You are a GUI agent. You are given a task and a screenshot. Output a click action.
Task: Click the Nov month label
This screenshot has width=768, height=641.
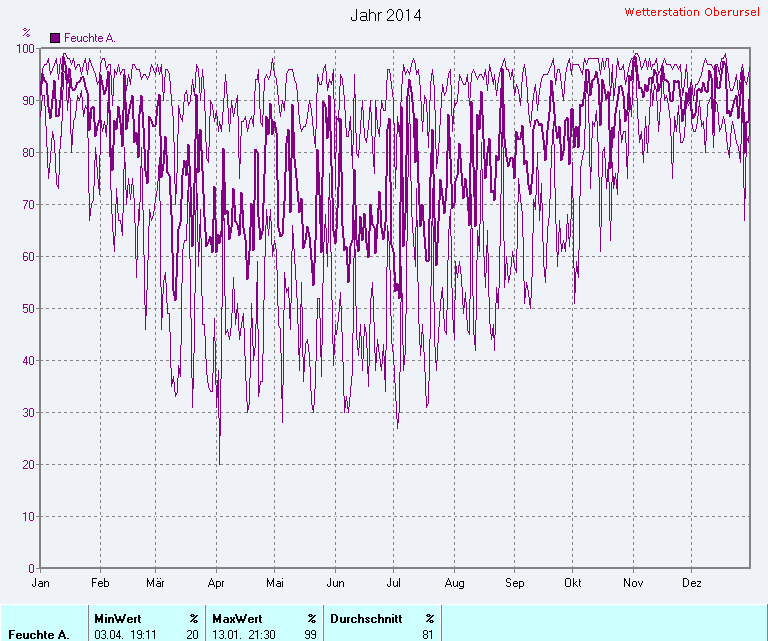click(x=633, y=583)
